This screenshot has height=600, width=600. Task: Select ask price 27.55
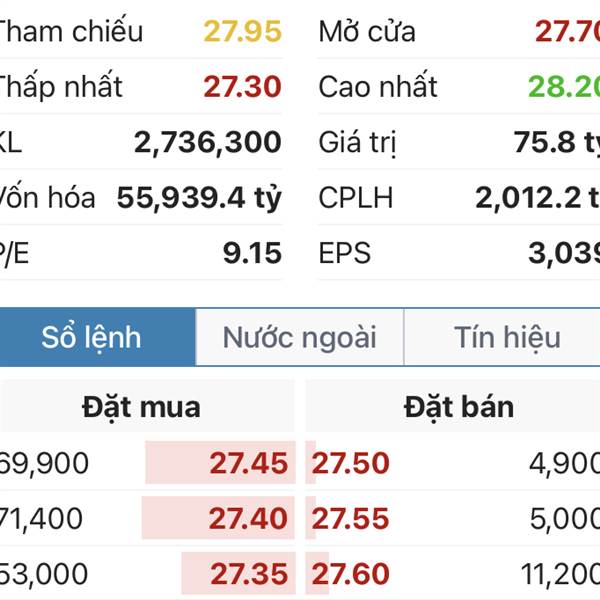351,518
